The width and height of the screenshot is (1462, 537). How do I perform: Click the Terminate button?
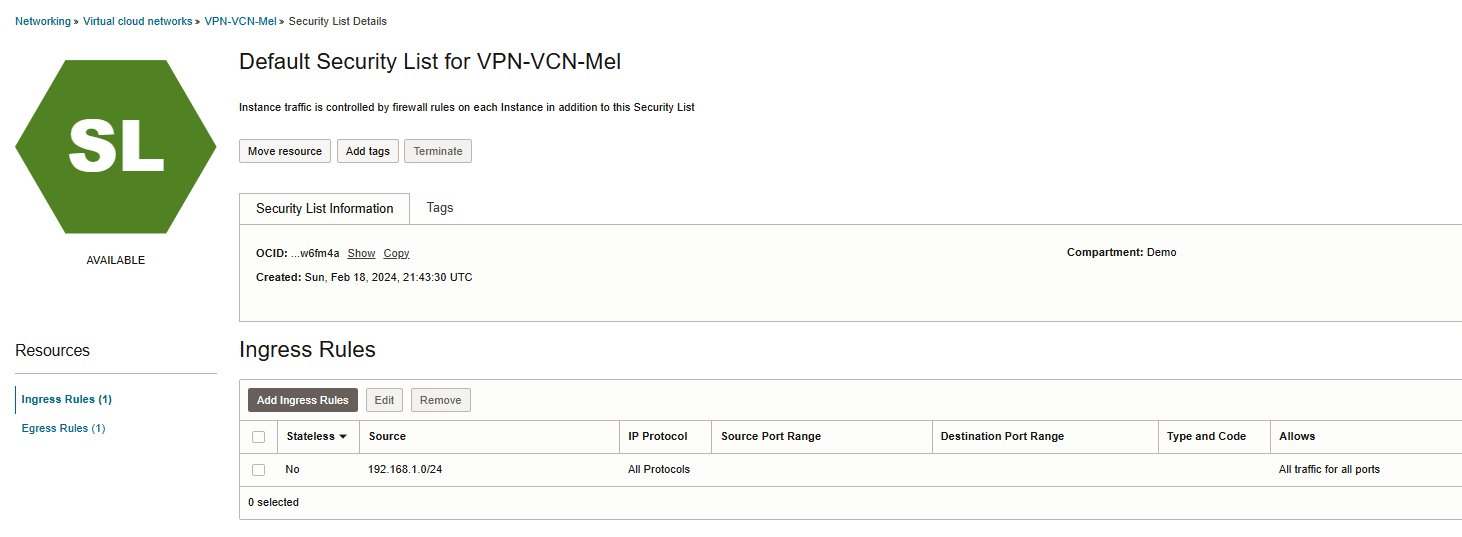click(x=438, y=151)
